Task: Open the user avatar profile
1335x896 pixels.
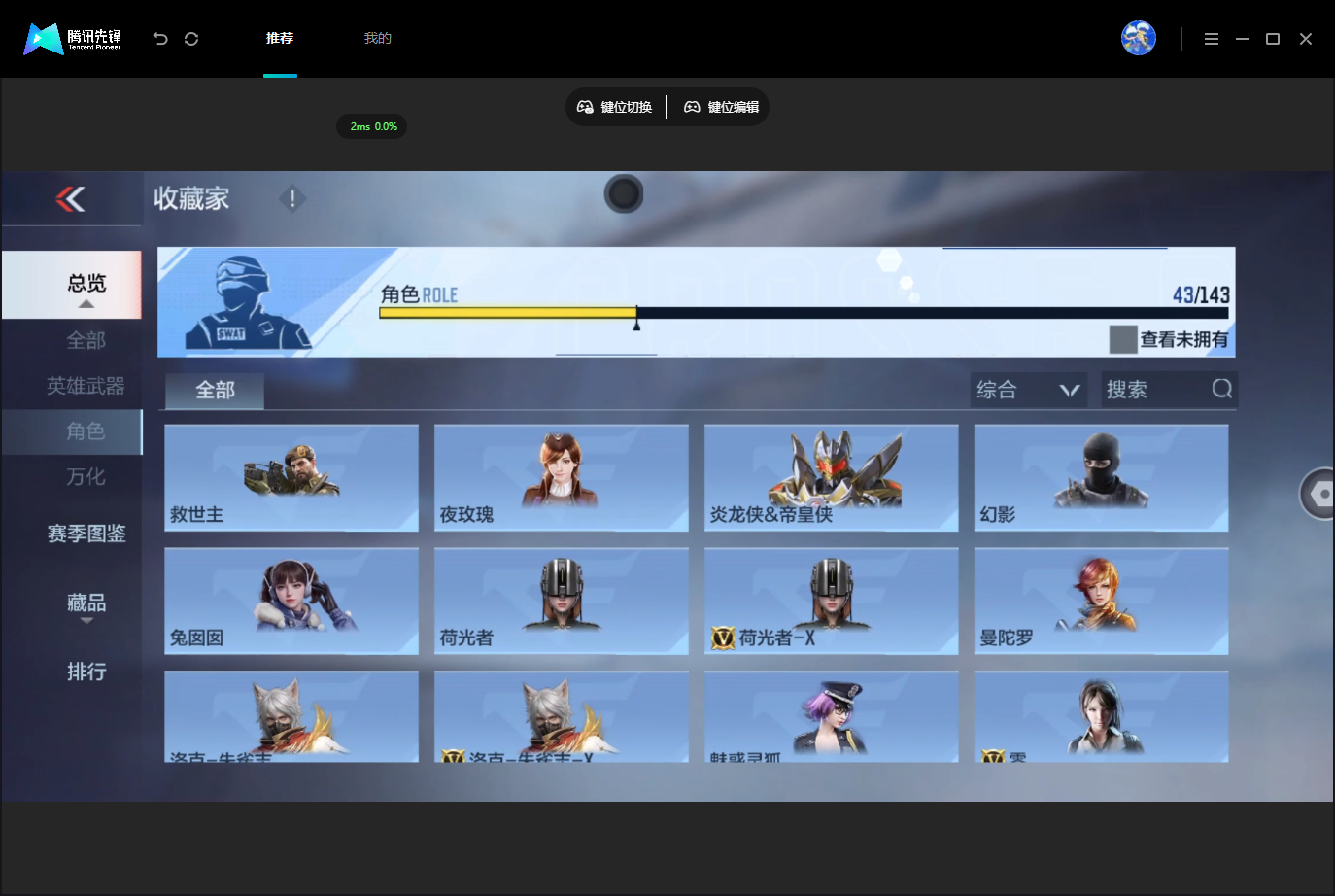Action: point(1138,38)
